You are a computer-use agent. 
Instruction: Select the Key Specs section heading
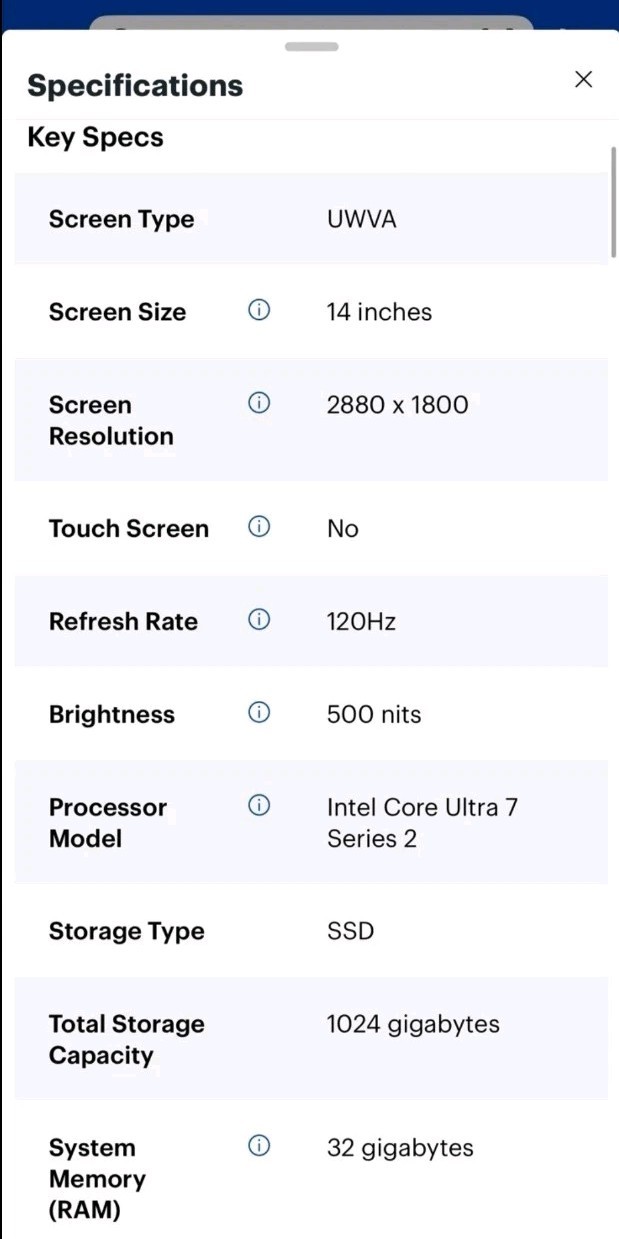pos(95,137)
